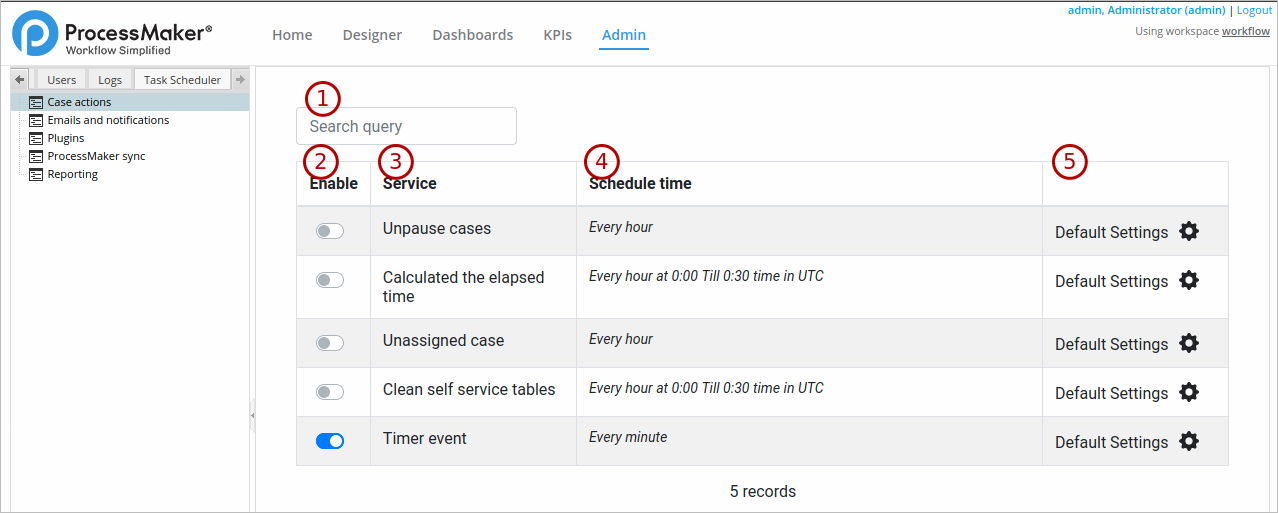Select Plugins icon in sidebar tree
Viewport: 1278px width, 513px height.
coord(36,138)
